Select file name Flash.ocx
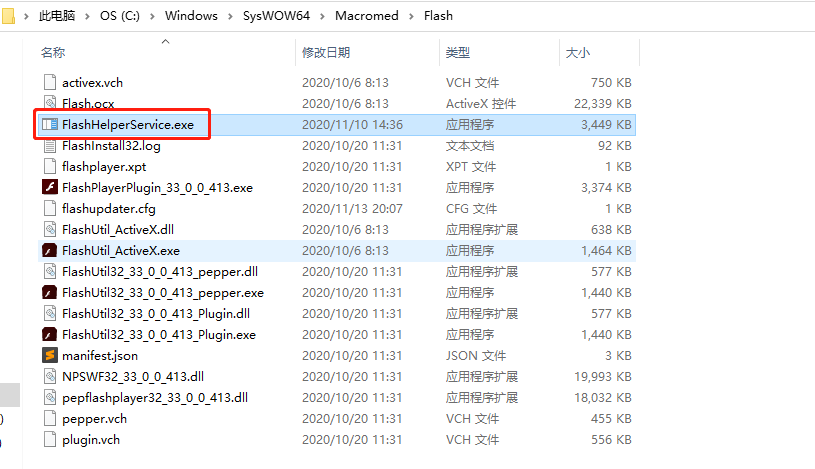This screenshot has height=469, width=815. pyautogui.click(x=88, y=103)
